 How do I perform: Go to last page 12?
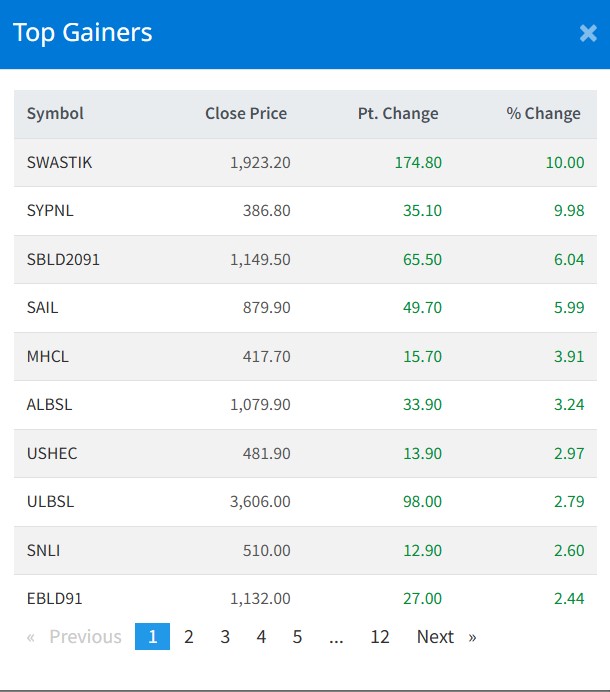point(379,637)
